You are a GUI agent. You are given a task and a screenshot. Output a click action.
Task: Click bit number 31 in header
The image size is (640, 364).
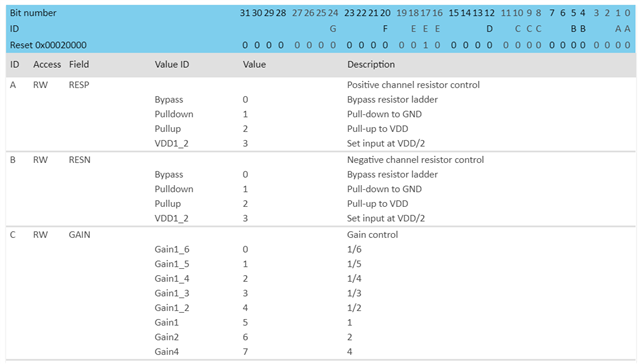tap(245, 13)
